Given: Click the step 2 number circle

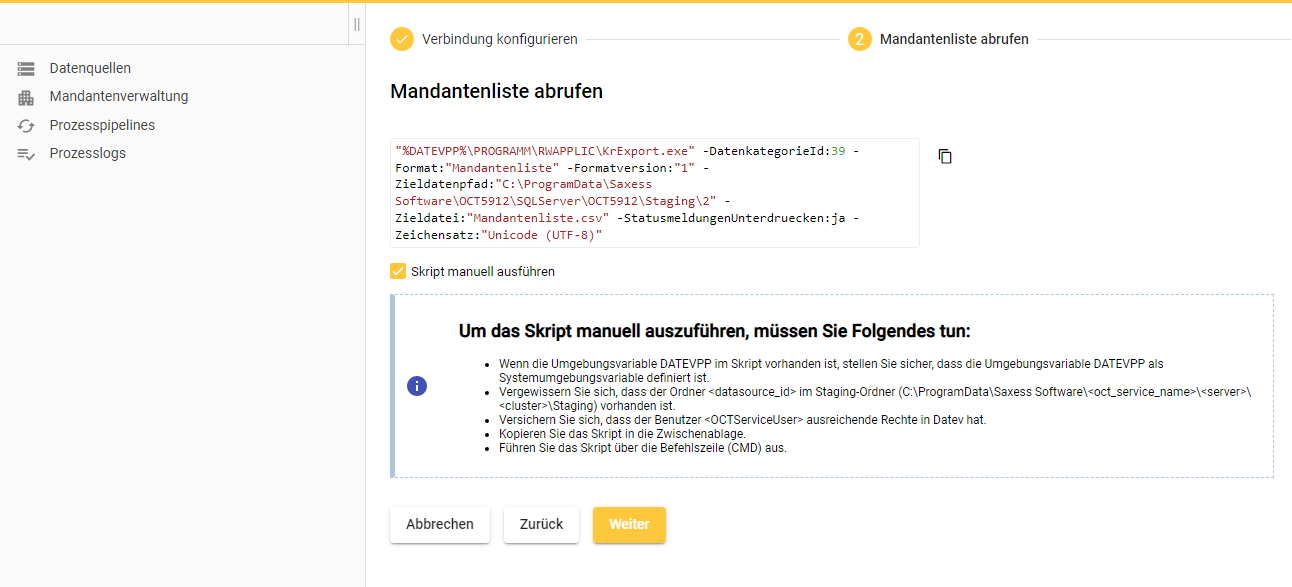Looking at the screenshot, I should (859, 39).
